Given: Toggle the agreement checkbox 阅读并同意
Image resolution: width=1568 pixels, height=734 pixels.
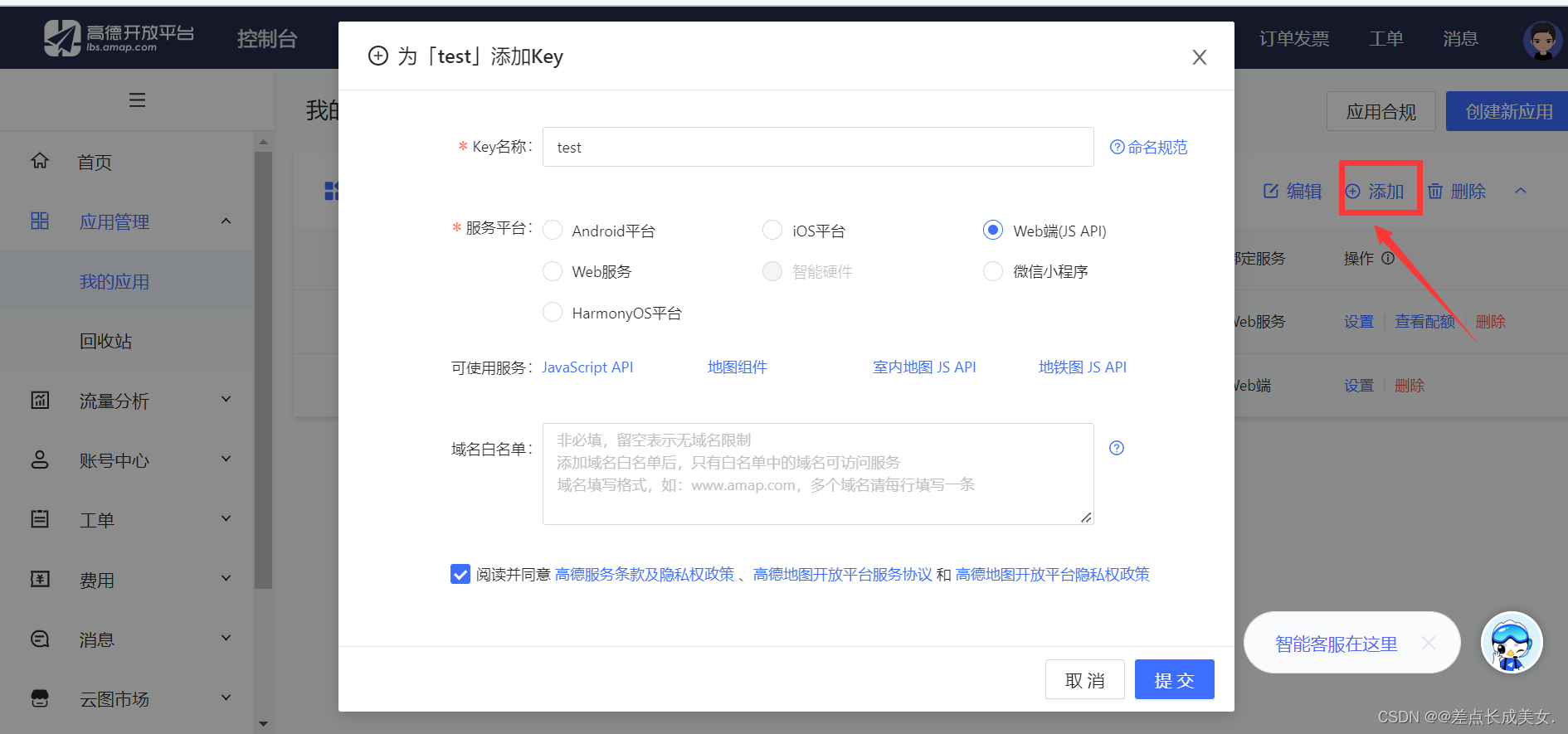Looking at the screenshot, I should pyautogui.click(x=460, y=574).
